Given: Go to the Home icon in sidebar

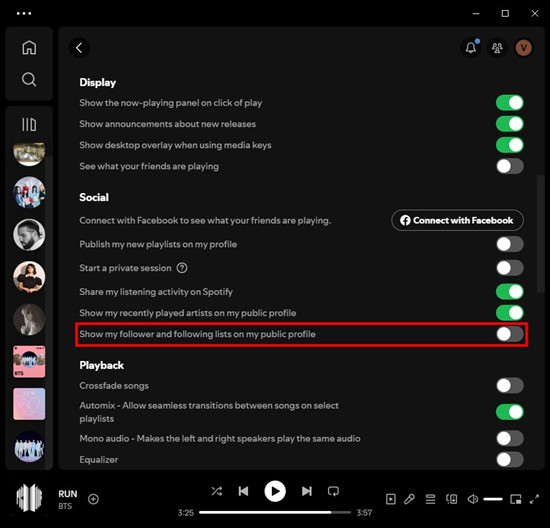Looking at the screenshot, I should [x=29, y=47].
